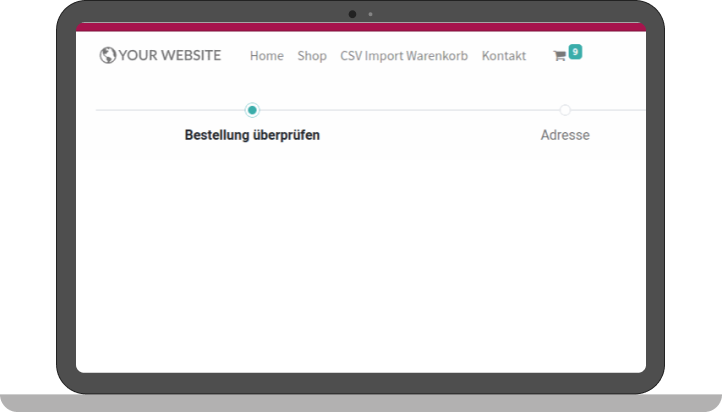Click the YOUR WEBSITE logo text
Screen dimensions: 722x412
tap(169, 55)
